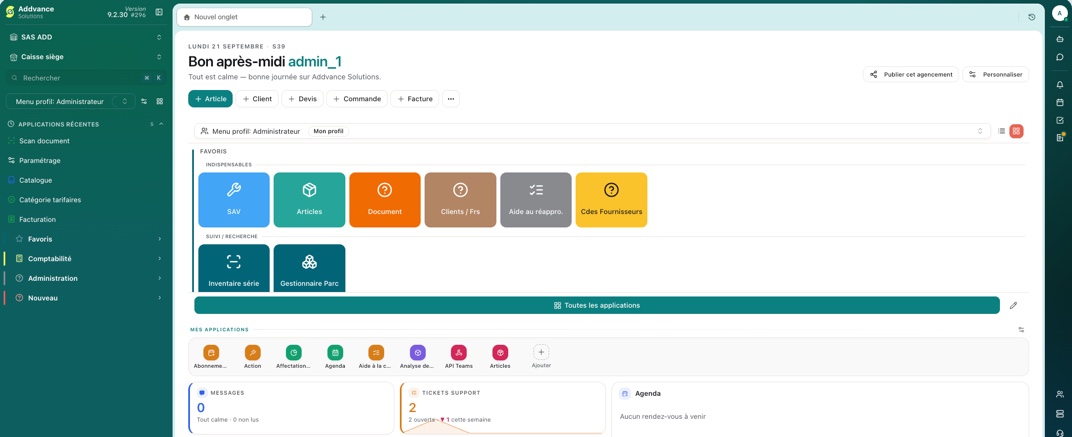Screen dimensions: 1072x437
Task: Launch the pink Articles app shortcut
Action: [500, 357]
